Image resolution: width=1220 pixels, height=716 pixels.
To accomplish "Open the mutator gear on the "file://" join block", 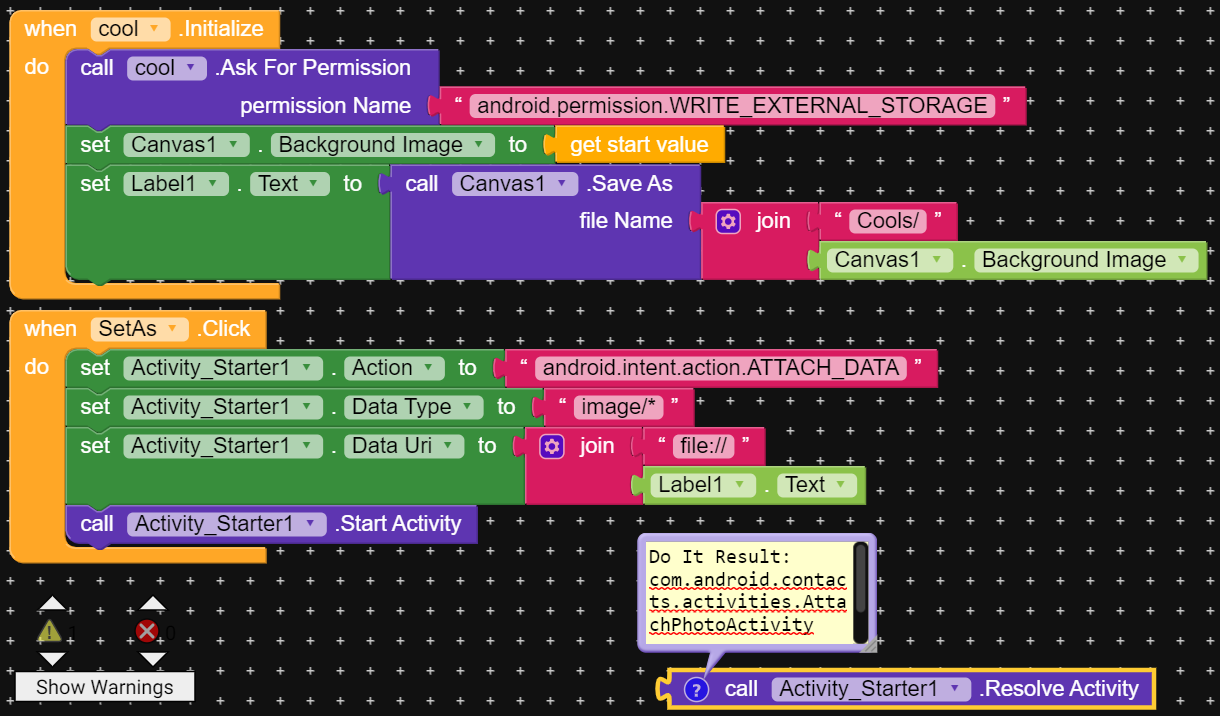I will [552, 446].
